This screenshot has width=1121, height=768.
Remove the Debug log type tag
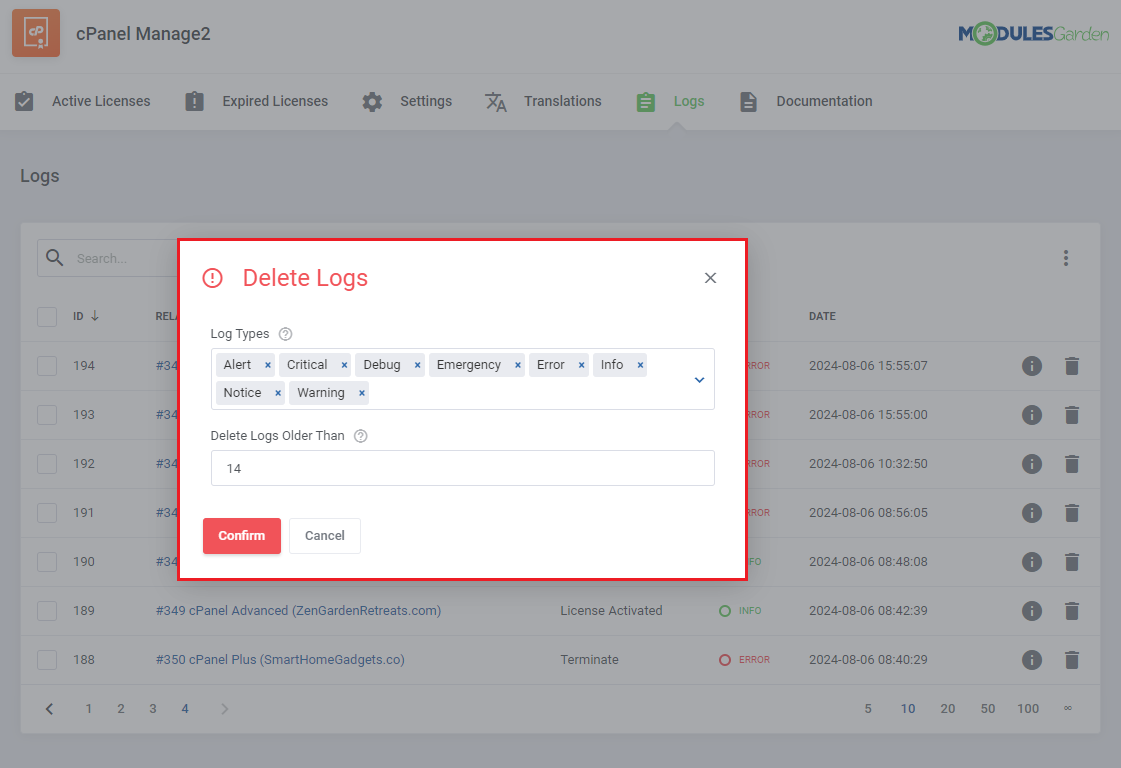click(x=418, y=365)
